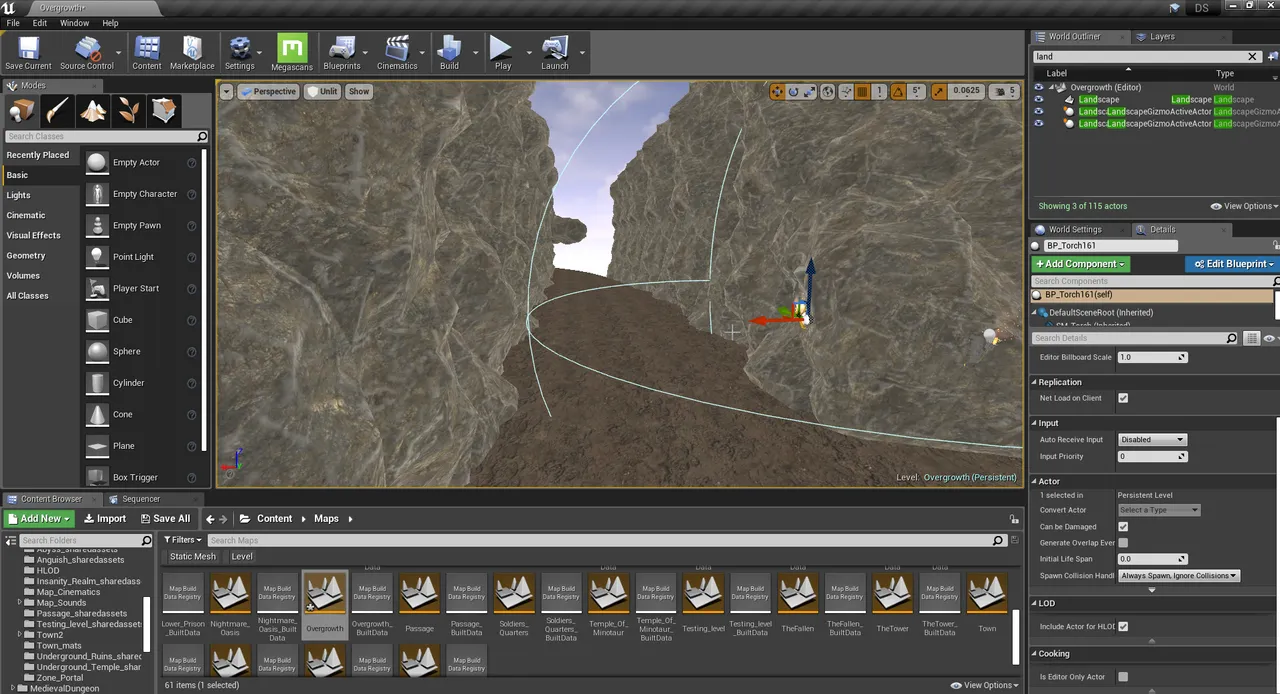Viewport: 1280px width, 694px height.
Task: Toggle the sources panel icon beside Search Folders
Action: [x=11, y=541]
